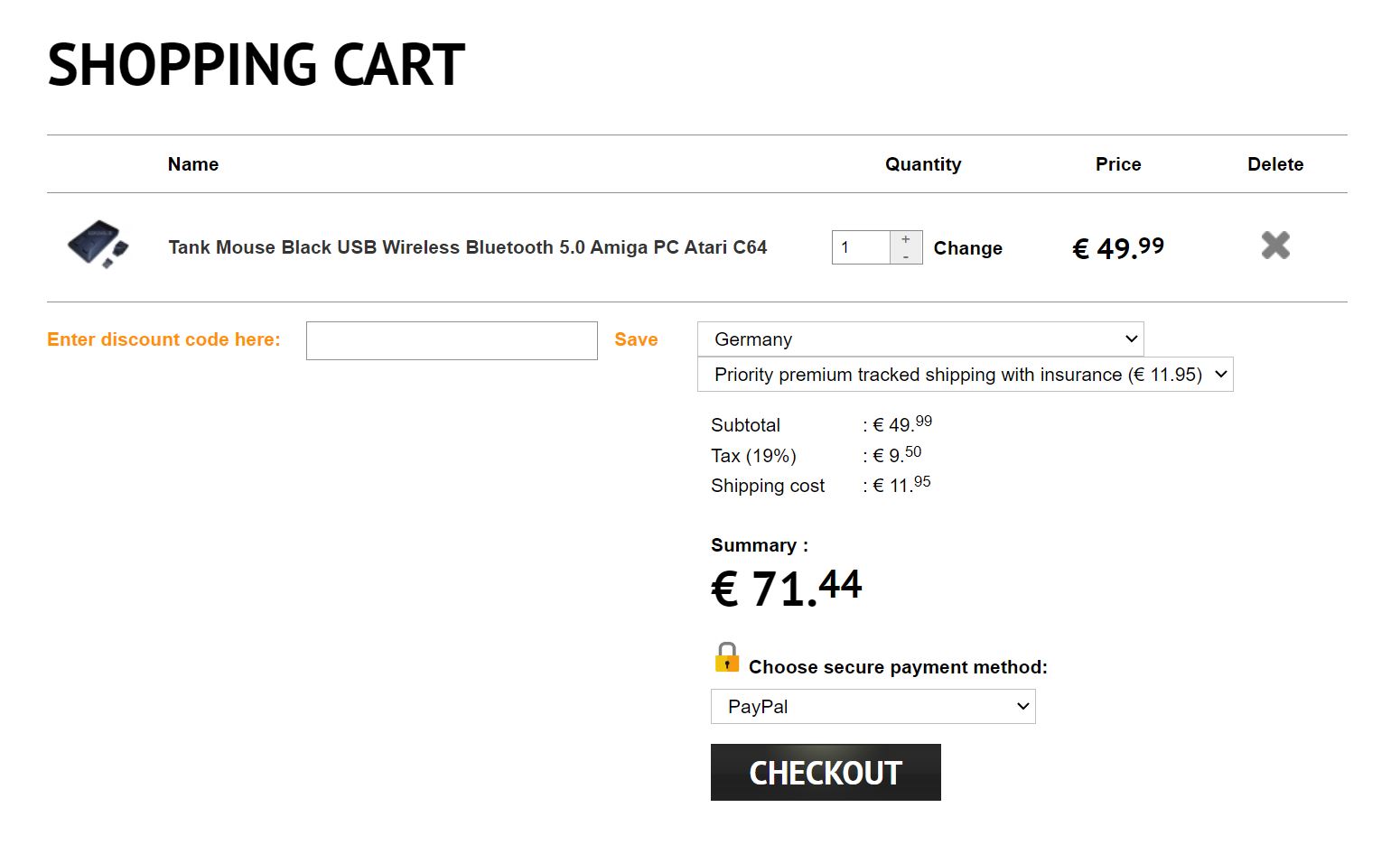Click the Quantity column header
This screenshot has width=1400, height=854.
922,164
